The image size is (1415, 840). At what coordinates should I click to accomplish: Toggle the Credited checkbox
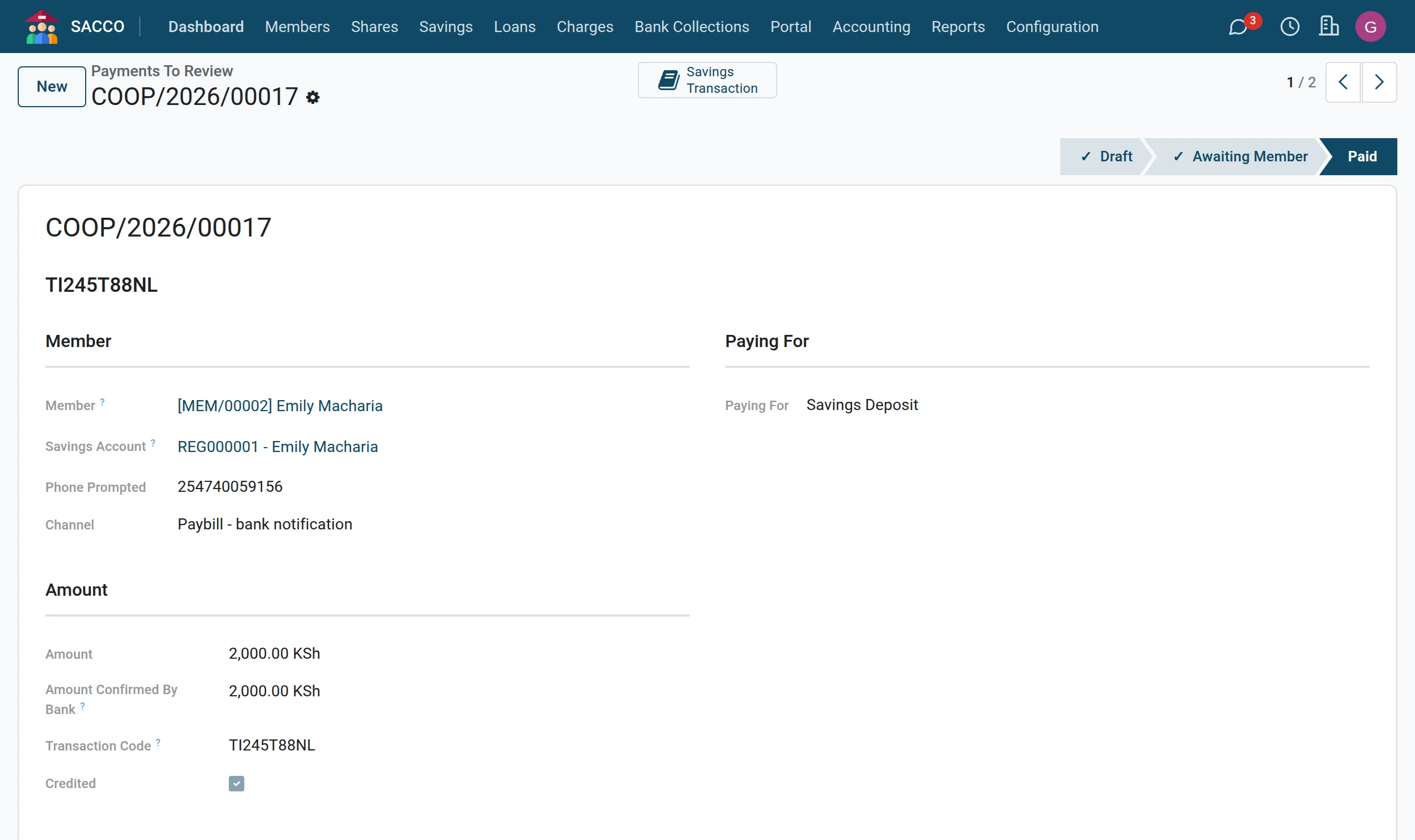point(237,784)
